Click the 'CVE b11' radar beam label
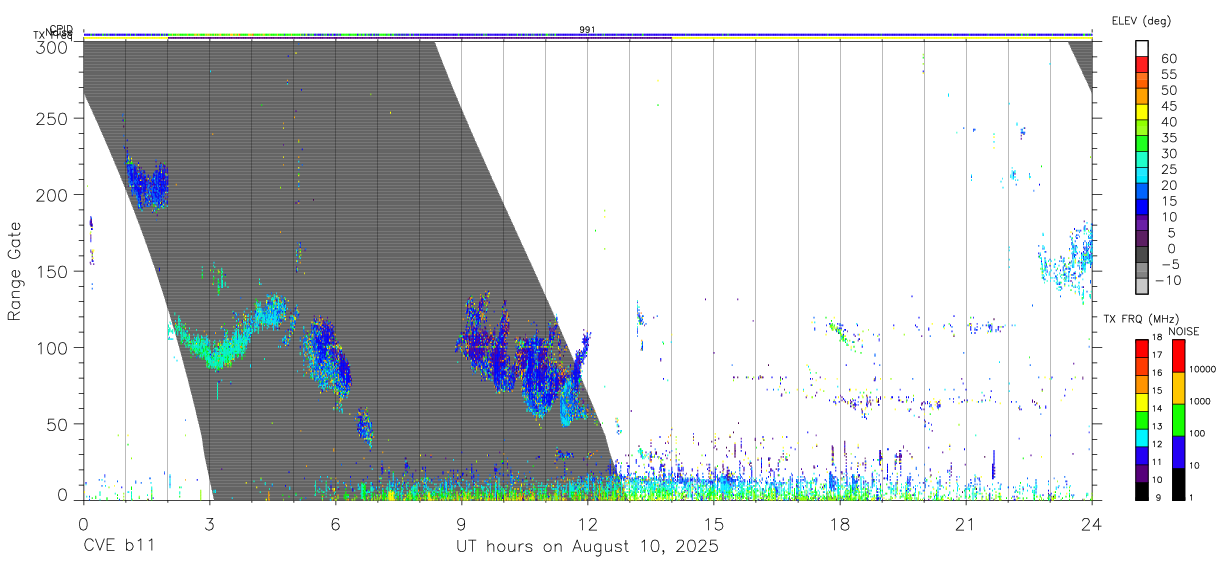1228x567 pixels. (119, 547)
